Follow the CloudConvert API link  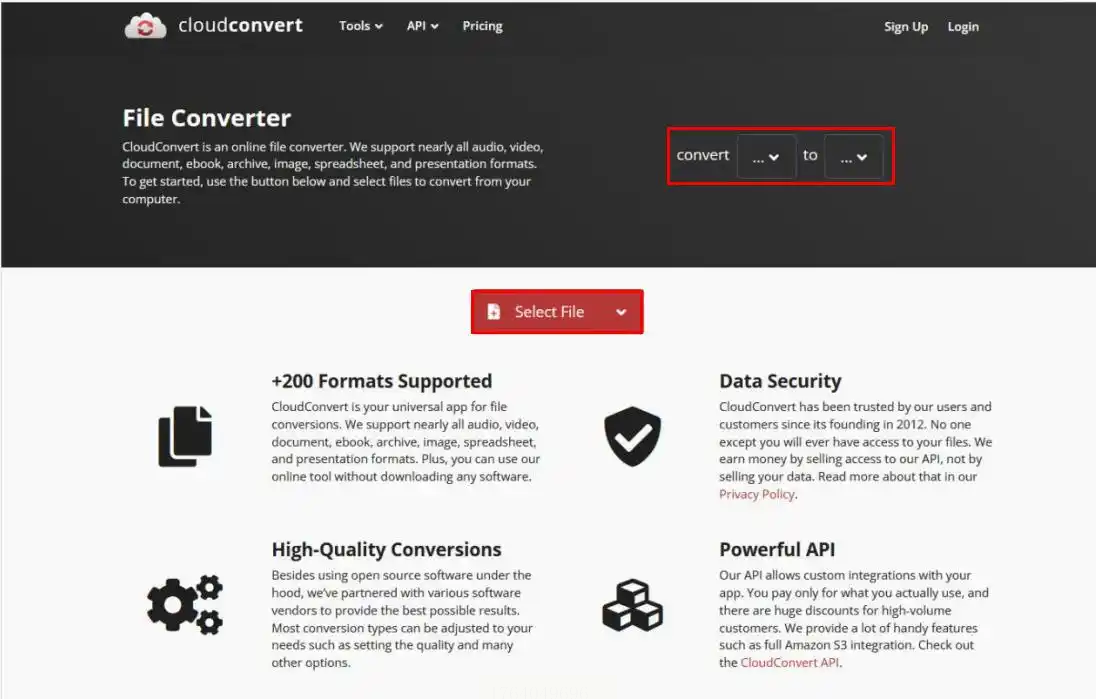pyautogui.click(x=790, y=663)
